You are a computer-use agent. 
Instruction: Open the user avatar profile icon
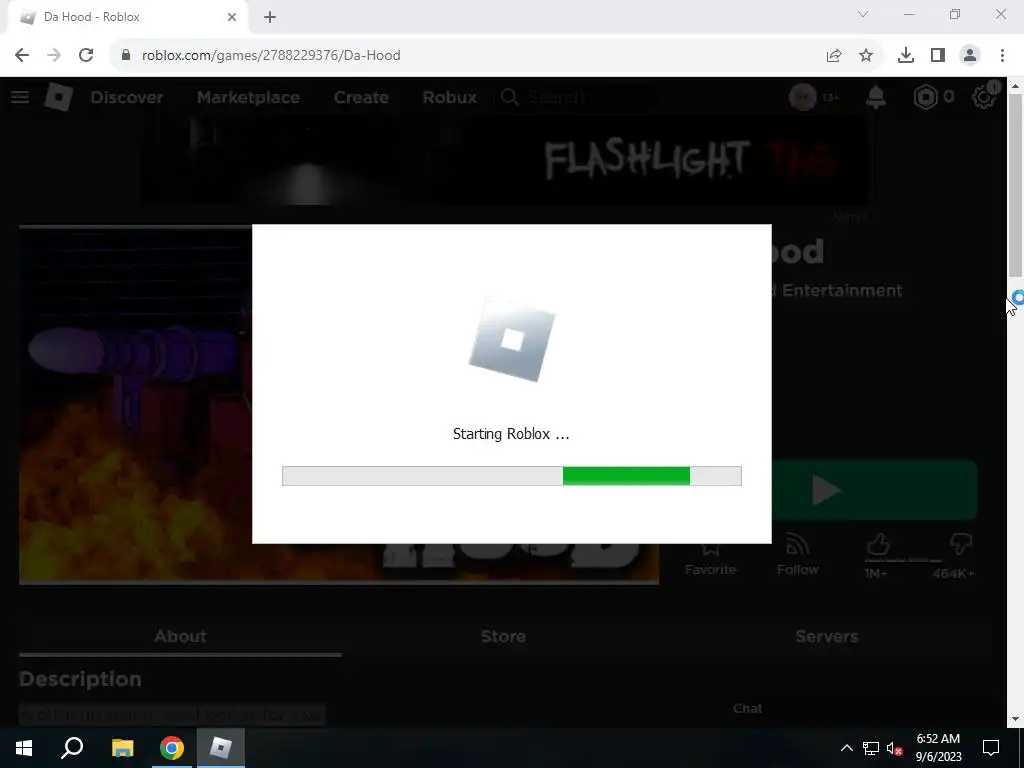pos(803,97)
